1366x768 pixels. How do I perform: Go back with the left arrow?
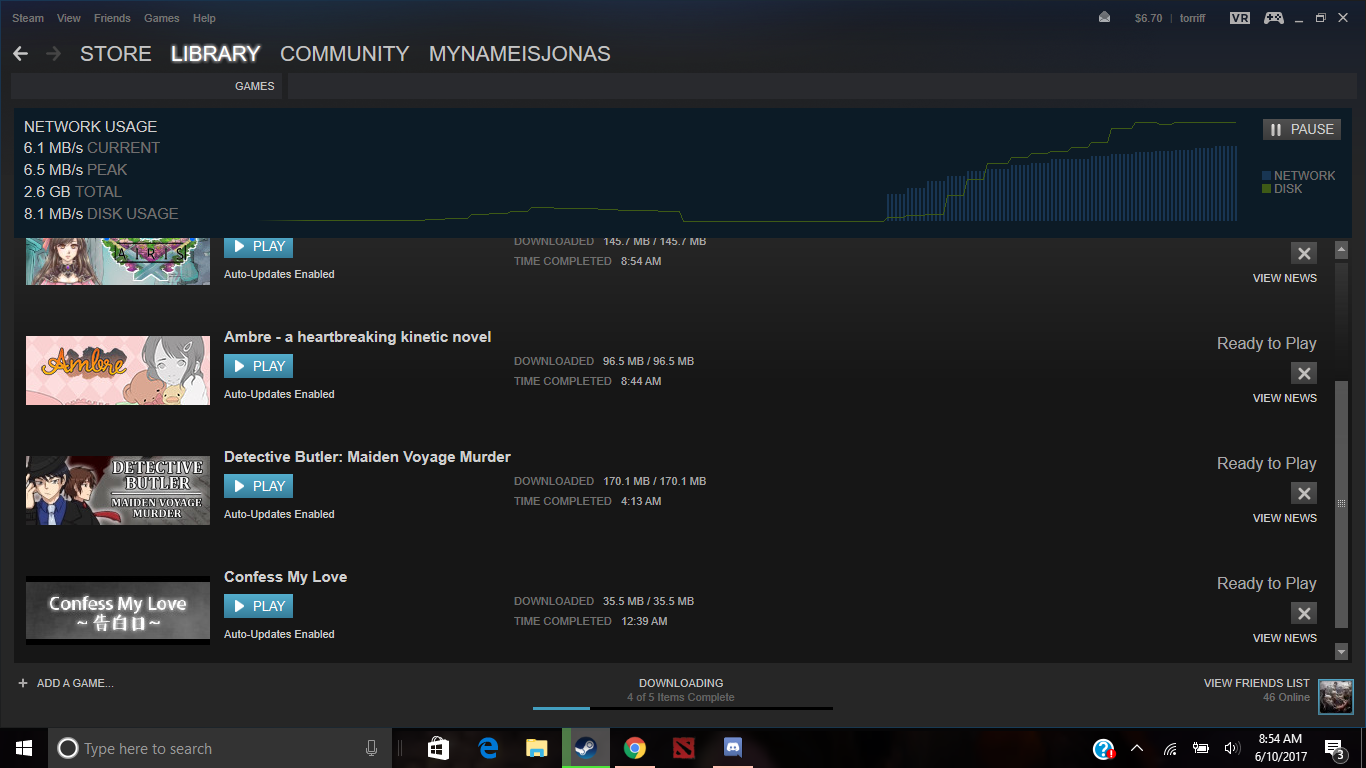(x=20, y=54)
